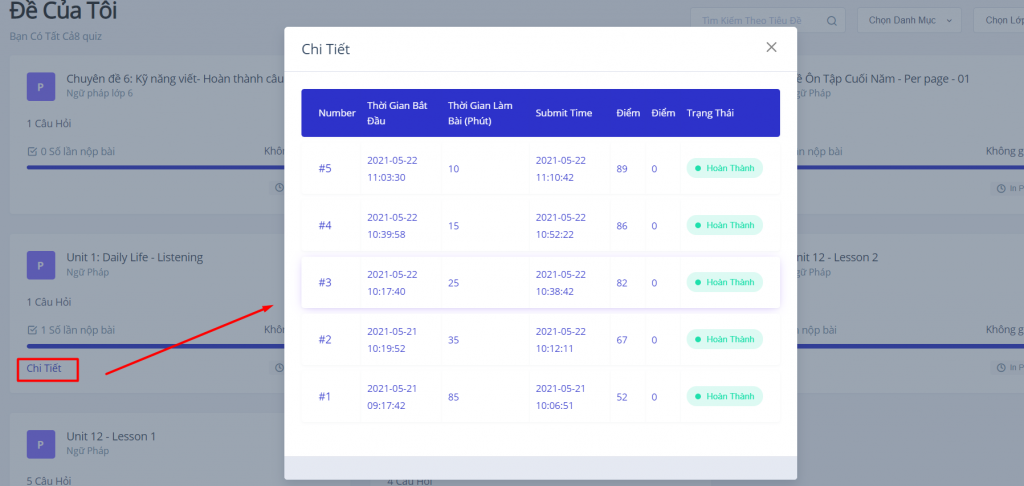
Task: Click the P icon of Unit 1: Daily Life
Action: [x=40, y=265]
